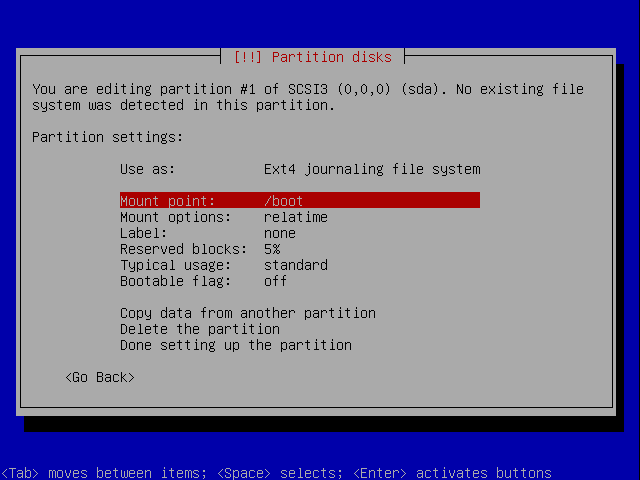The height and width of the screenshot is (480, 640).
Task: Select the Reserved blocks setting
Action: 300,249
